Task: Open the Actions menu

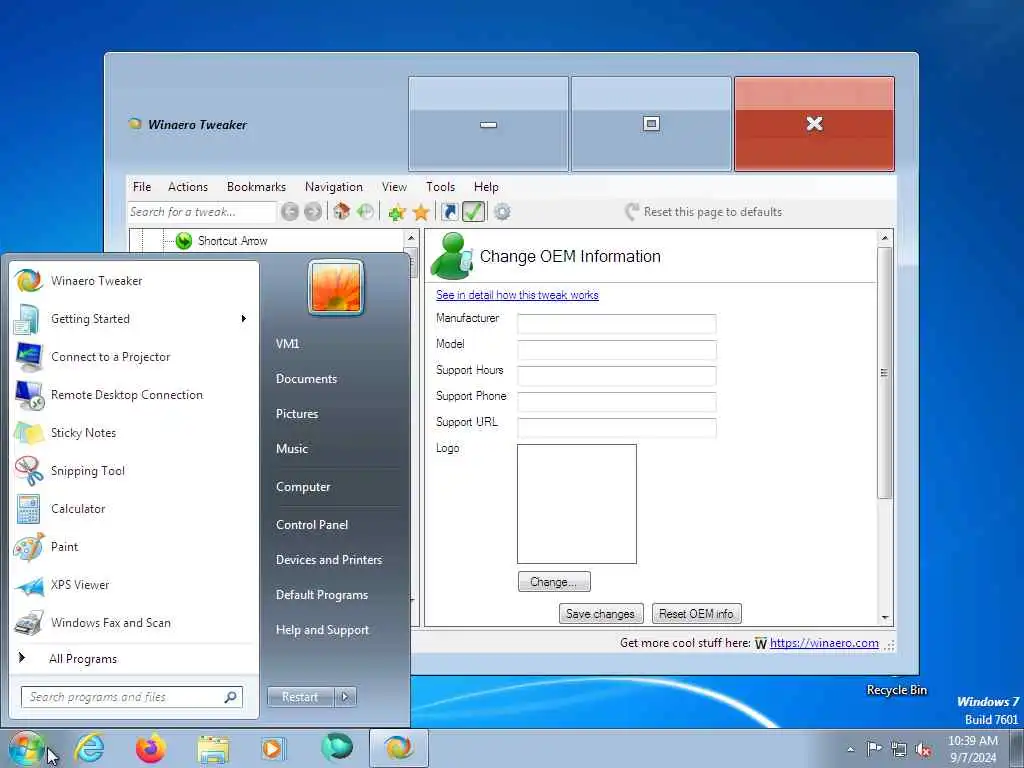Action: 187,187
